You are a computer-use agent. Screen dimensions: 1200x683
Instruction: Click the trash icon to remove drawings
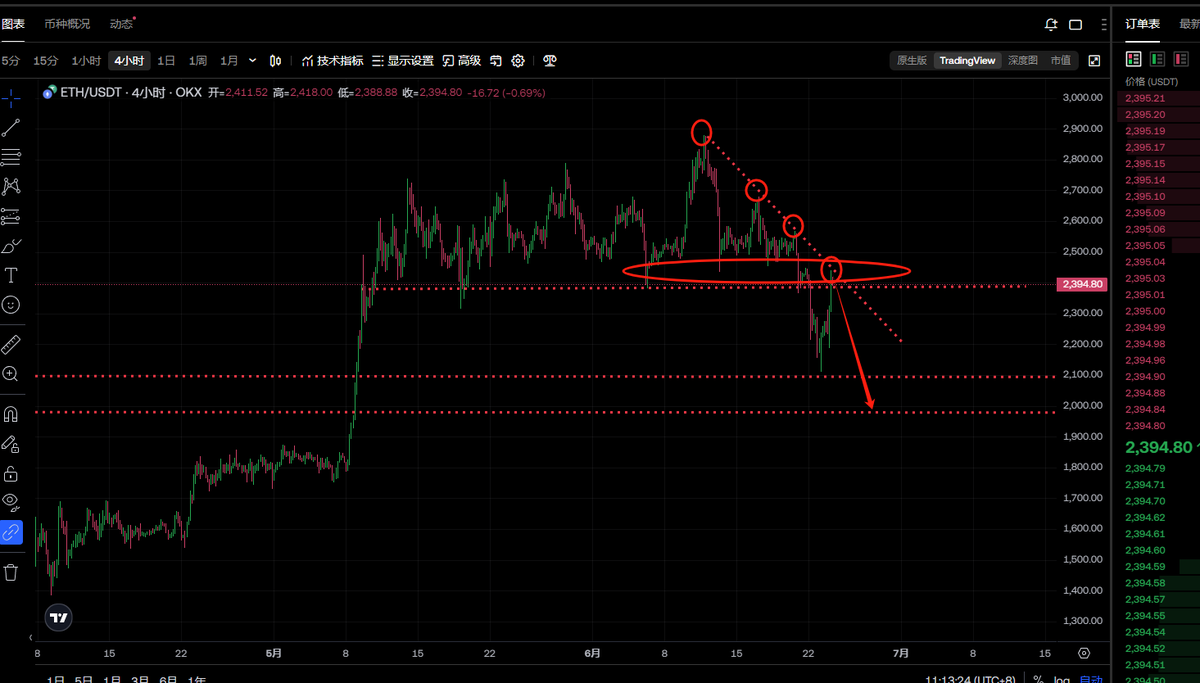point(11,573)
